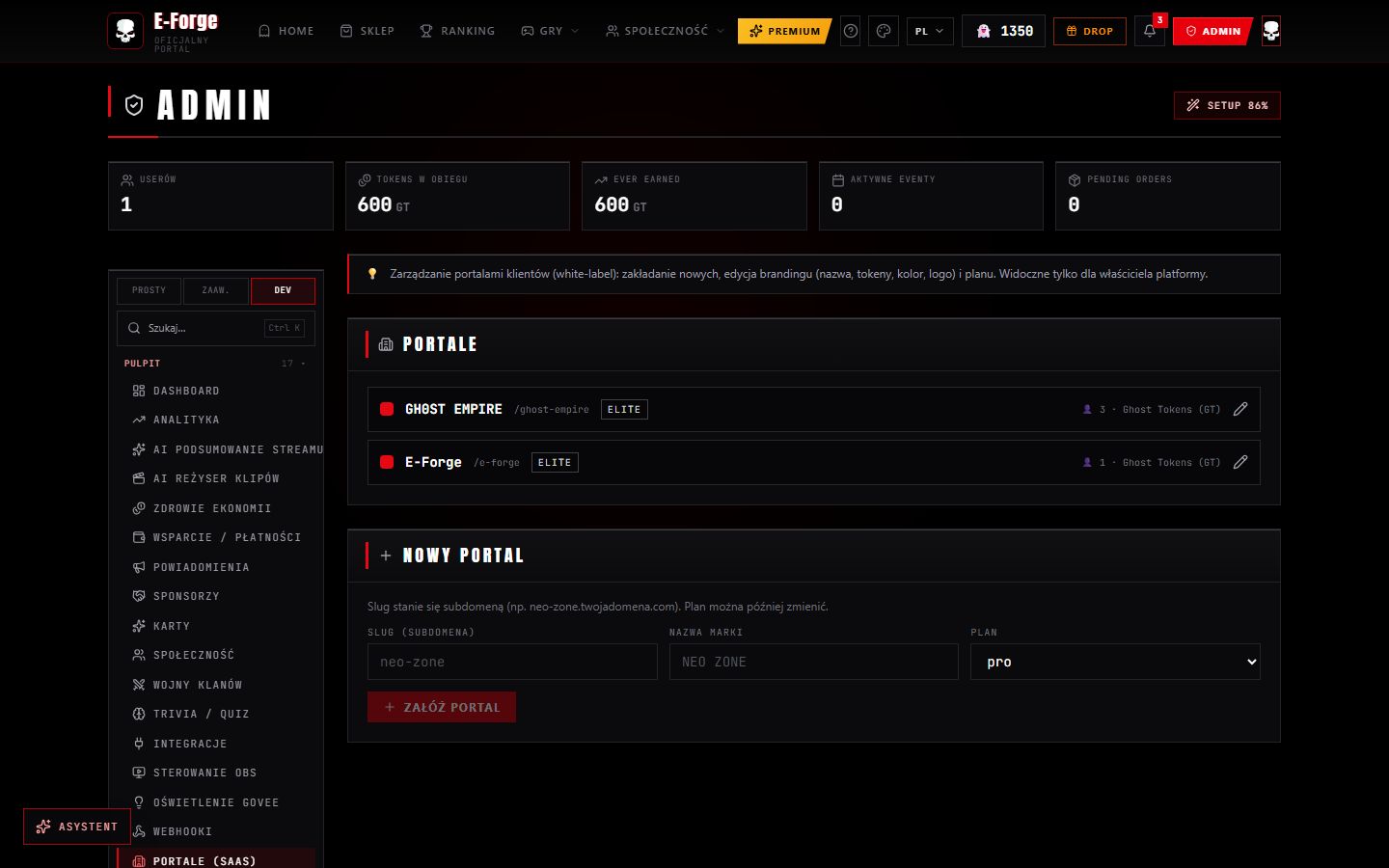Click the EVER EARNED stat card

tap(694, 196)
